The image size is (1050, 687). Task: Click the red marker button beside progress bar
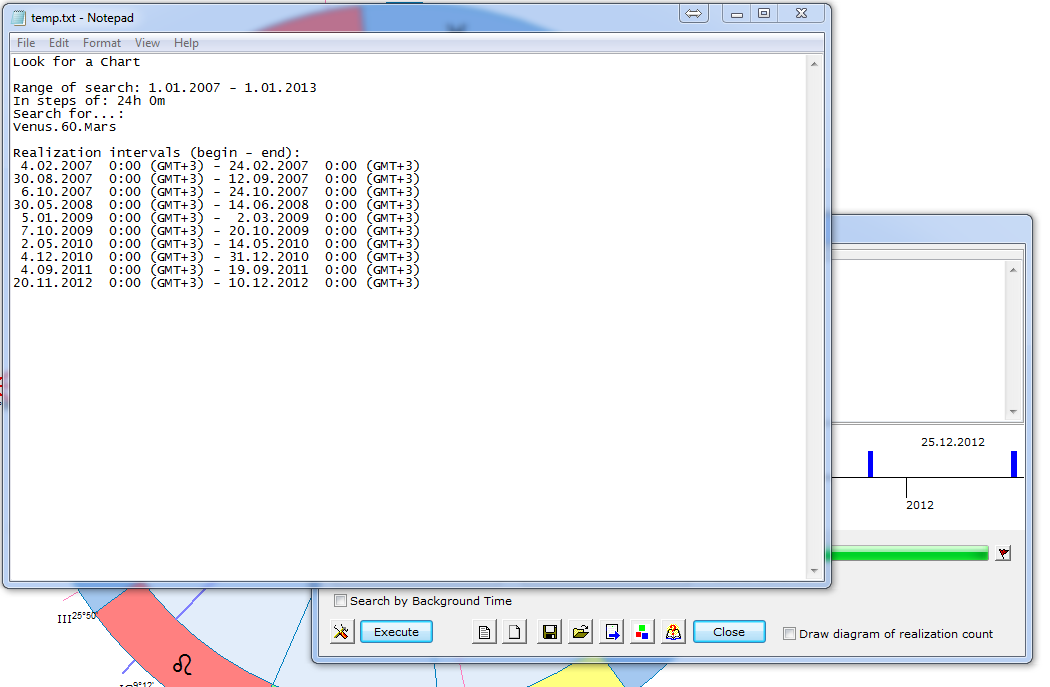pos(1003,553)
